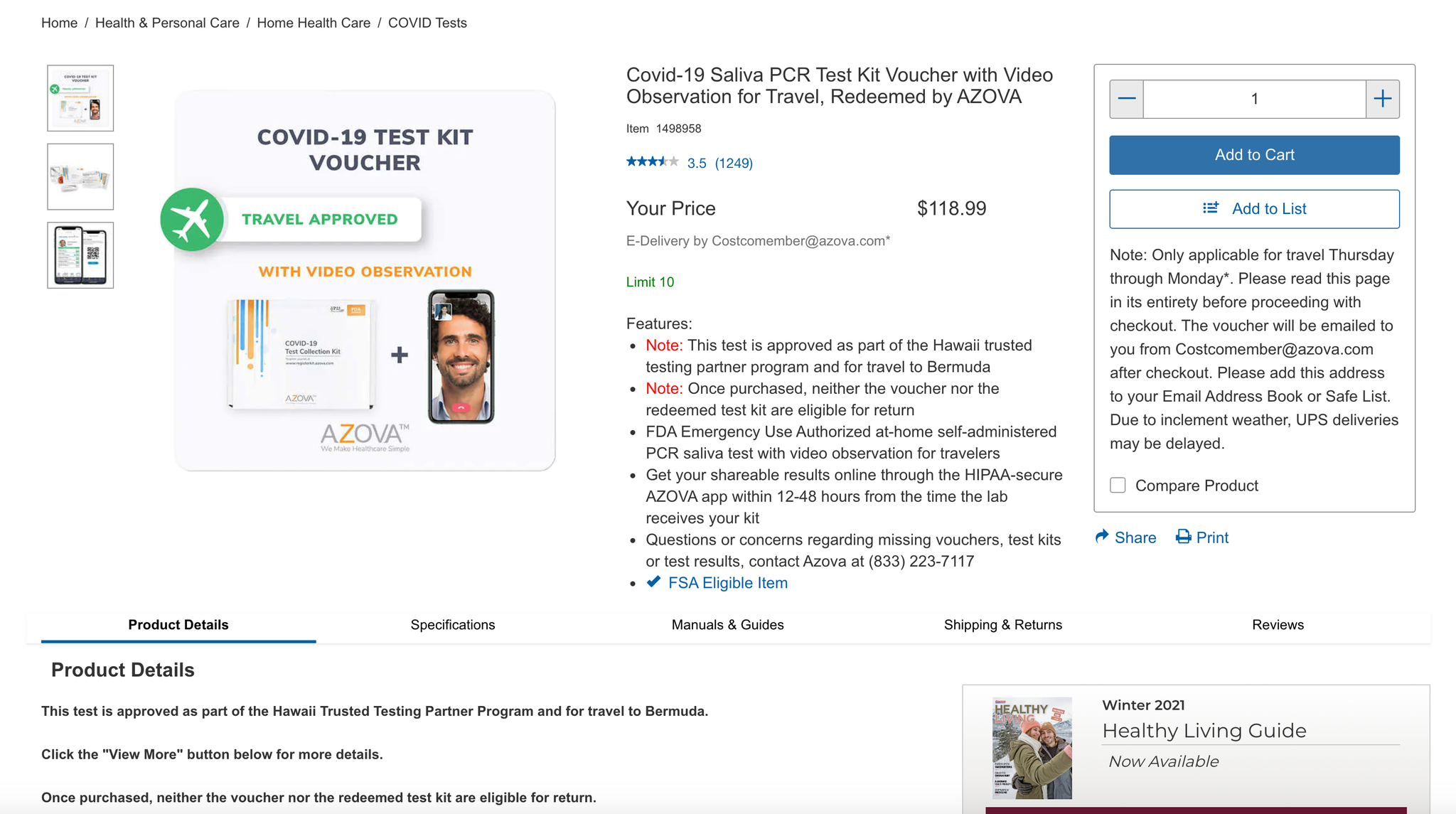
Task: Navigate to Home via breadcrumb
Action: tap(59, 22)
